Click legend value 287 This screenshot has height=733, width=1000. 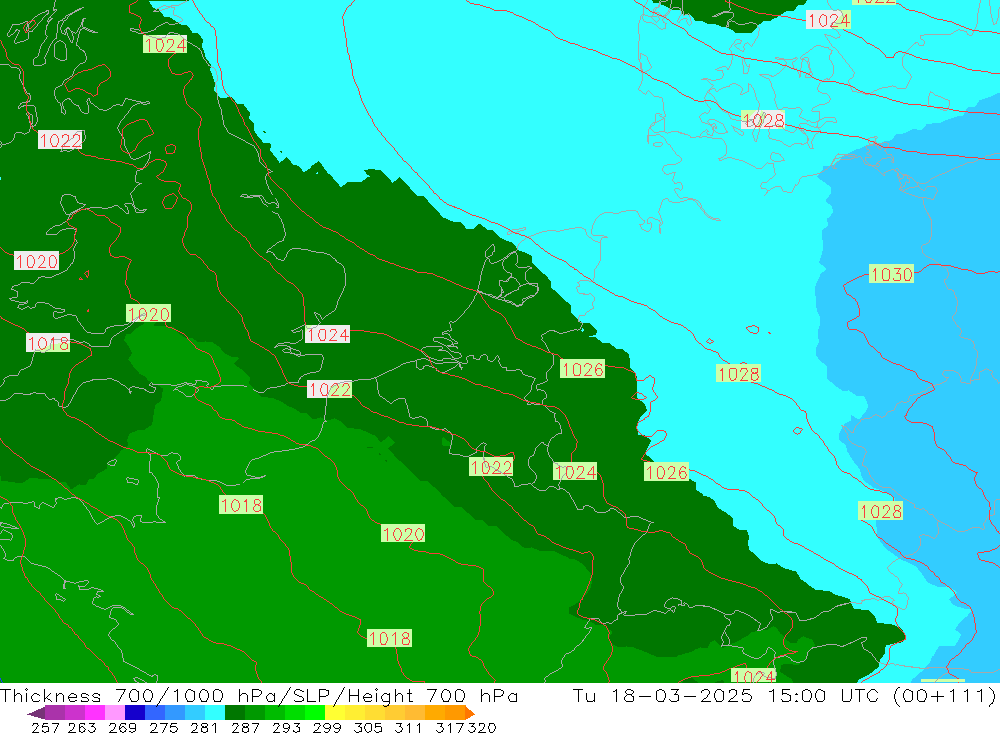(245, 727)
